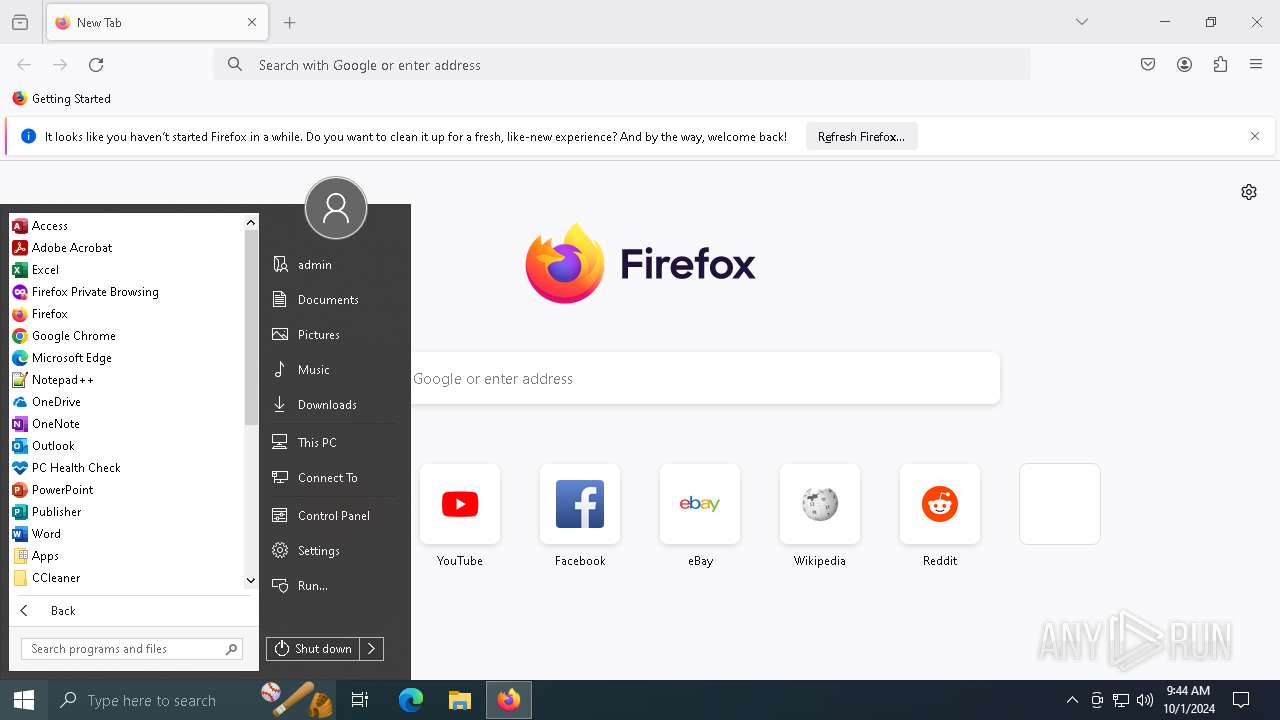This screenshot has width=1280, height=720.
Task: Open Documents from the Start menu
Action: click(x=334, y=300)
